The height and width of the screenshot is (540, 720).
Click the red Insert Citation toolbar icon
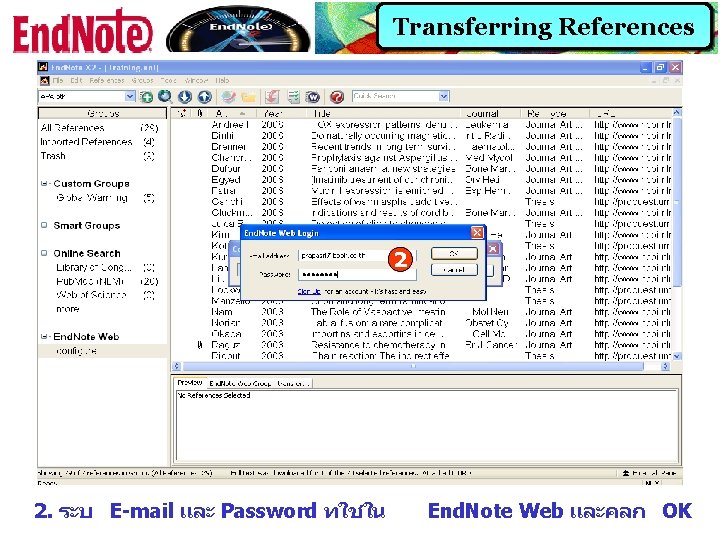pos(272,96)
